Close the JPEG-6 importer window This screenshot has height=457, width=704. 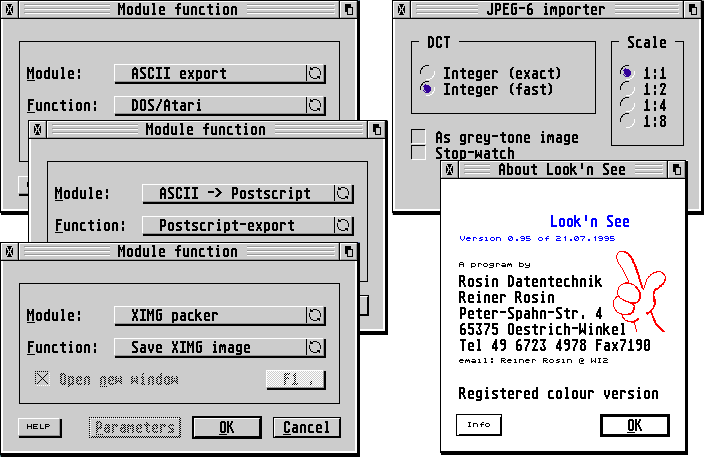click(x=402, y=9)
